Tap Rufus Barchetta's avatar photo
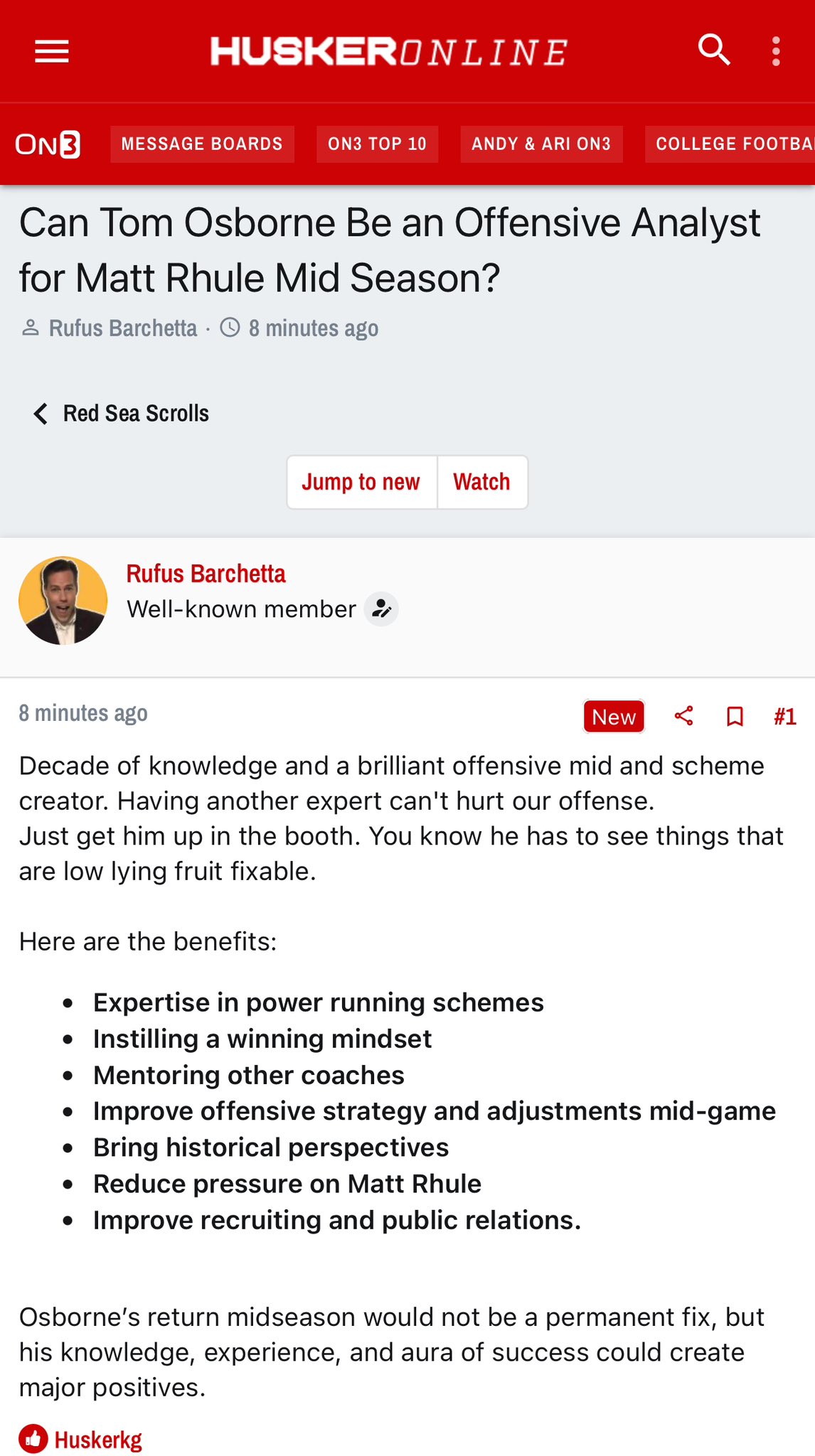Screen dimensions: 815x1456 coord(63,601)
